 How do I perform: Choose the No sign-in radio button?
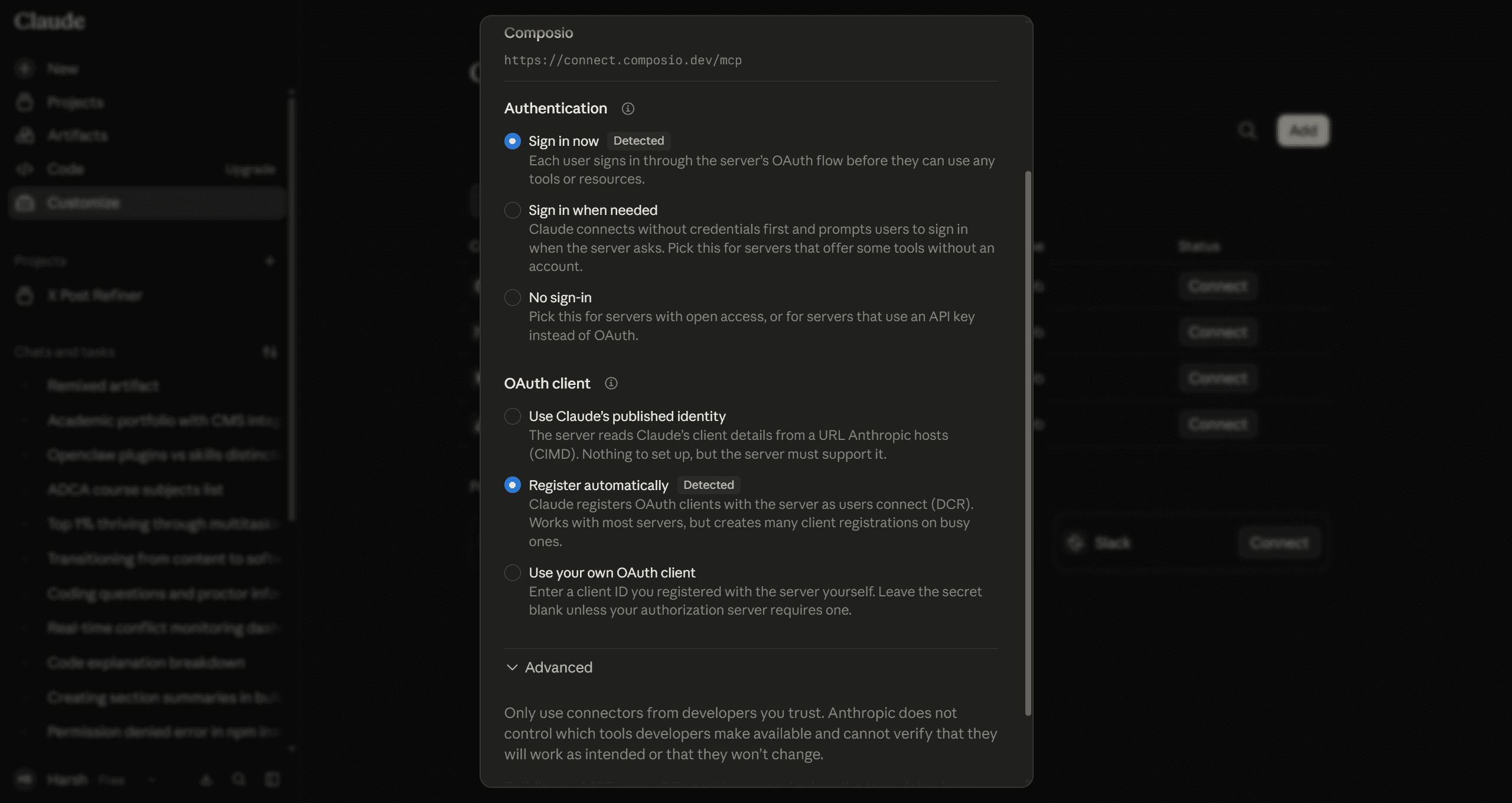[x=512, y=298]
